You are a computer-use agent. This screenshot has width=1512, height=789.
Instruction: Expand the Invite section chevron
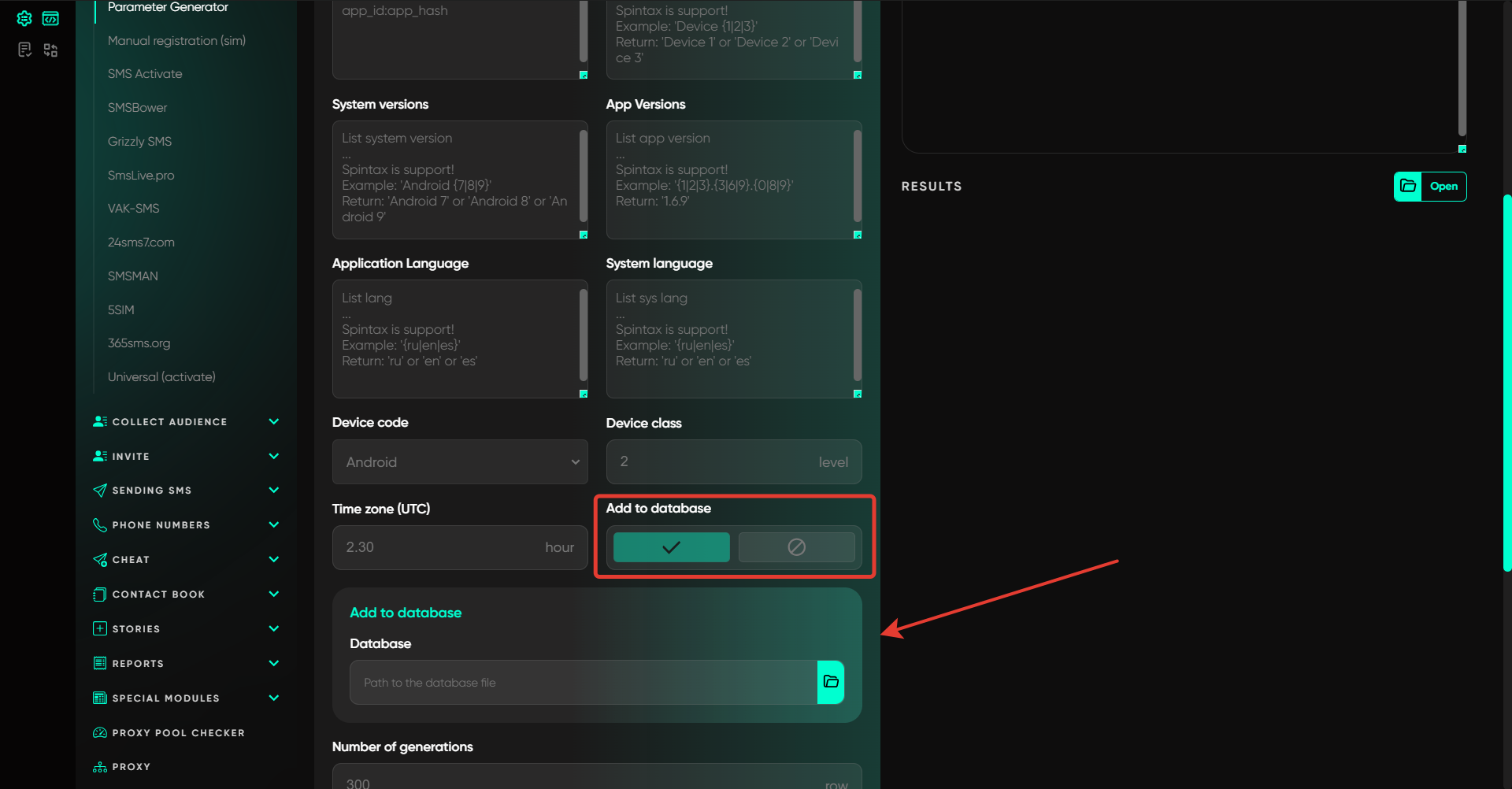point(273,457)
